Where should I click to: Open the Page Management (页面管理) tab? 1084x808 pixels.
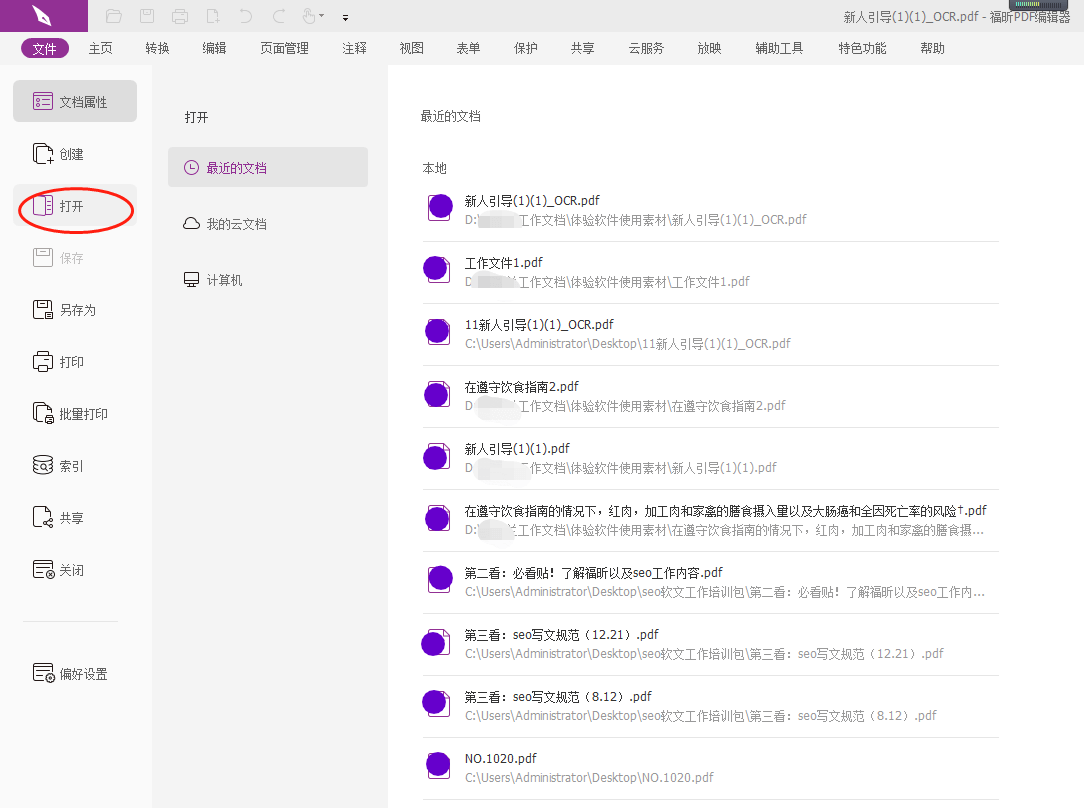tap(284, 48)
